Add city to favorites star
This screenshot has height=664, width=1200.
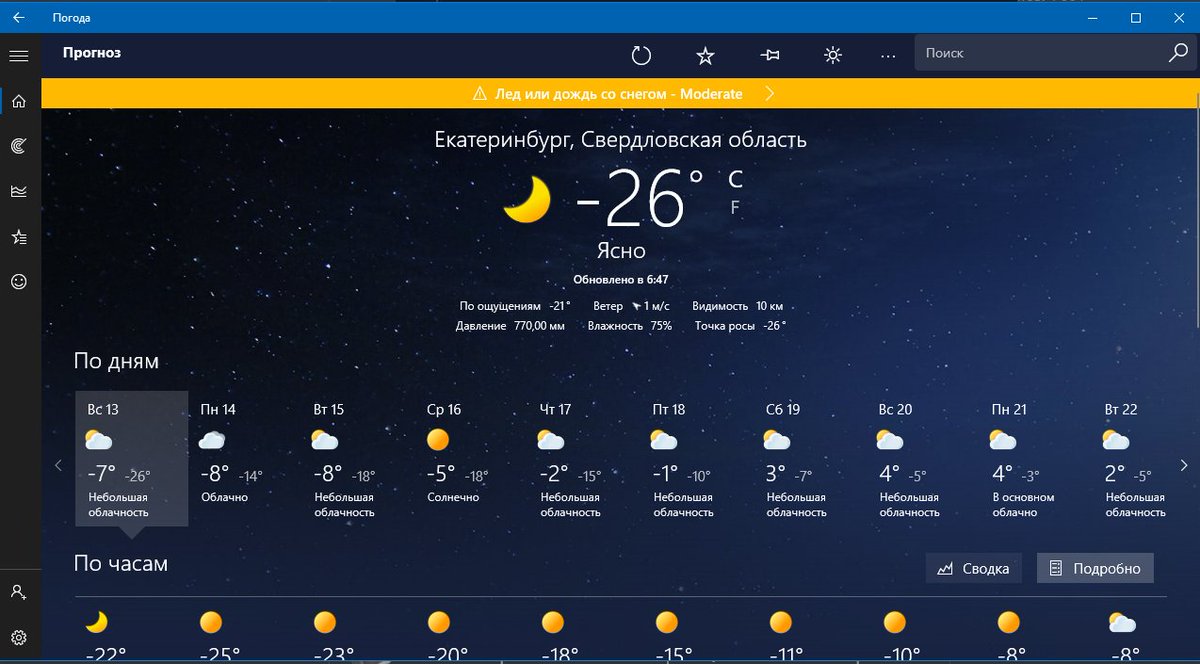[705, 56]
